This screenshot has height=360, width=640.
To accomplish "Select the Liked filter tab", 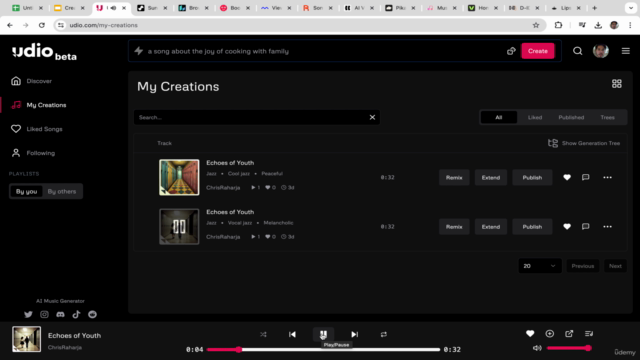I will [535, 117].
